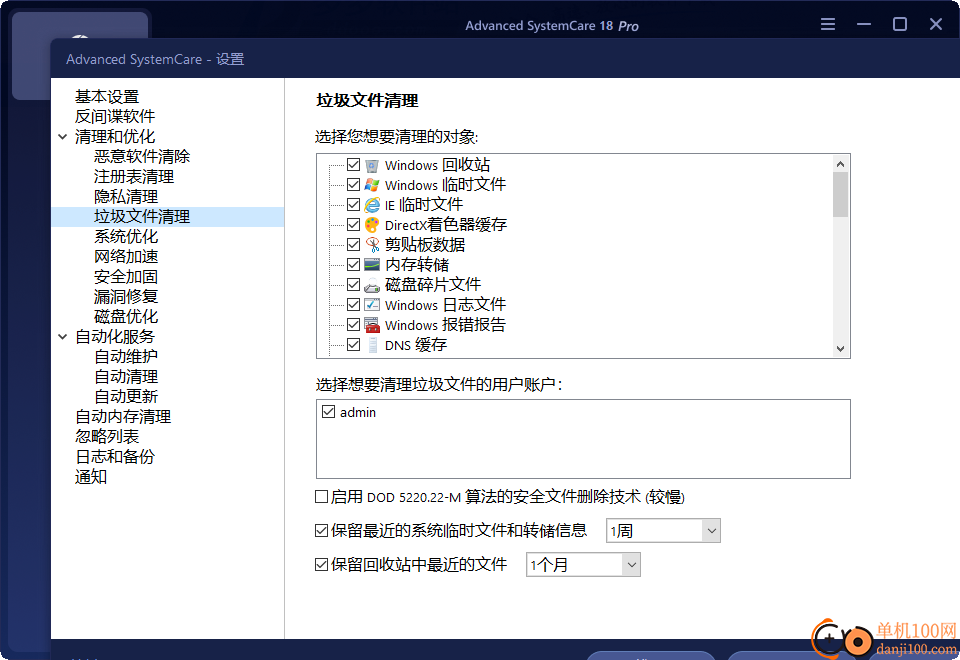The height and width of the screenshot is (660, 960).
Task: Select 垃圾文件清理 in sidebar
Action: [x=142, y=217]
